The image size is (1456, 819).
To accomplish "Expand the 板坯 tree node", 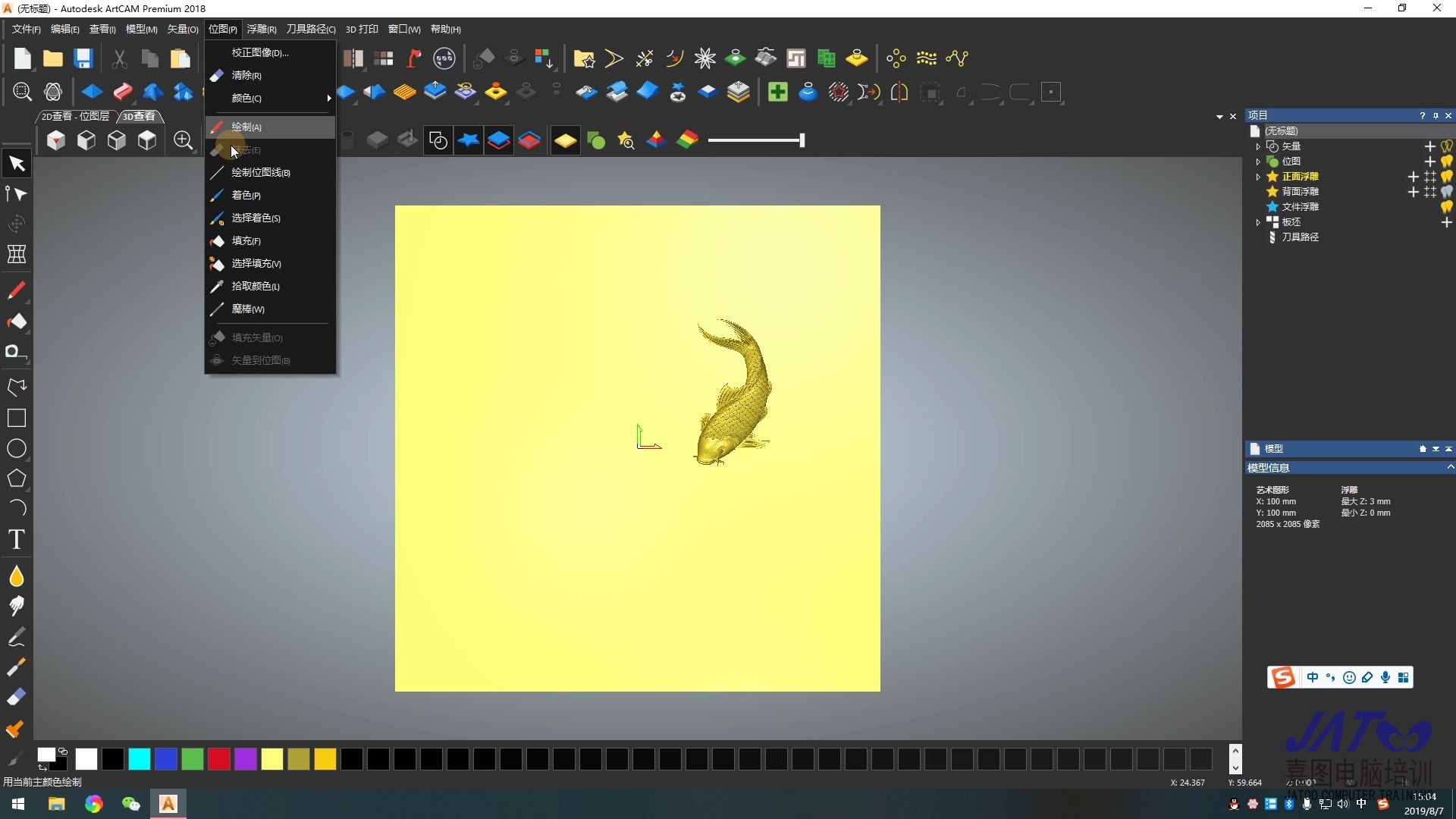I will tap(1258, 222).
